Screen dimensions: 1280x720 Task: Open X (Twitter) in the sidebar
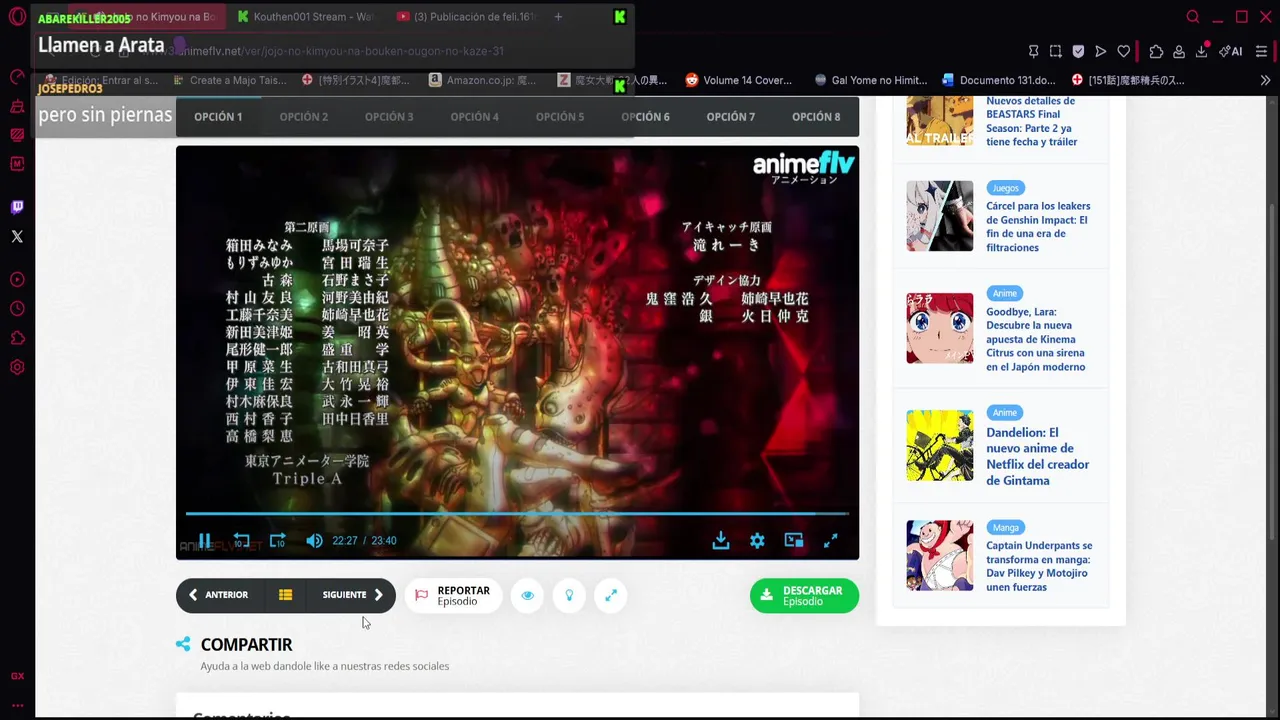(17, 237)
